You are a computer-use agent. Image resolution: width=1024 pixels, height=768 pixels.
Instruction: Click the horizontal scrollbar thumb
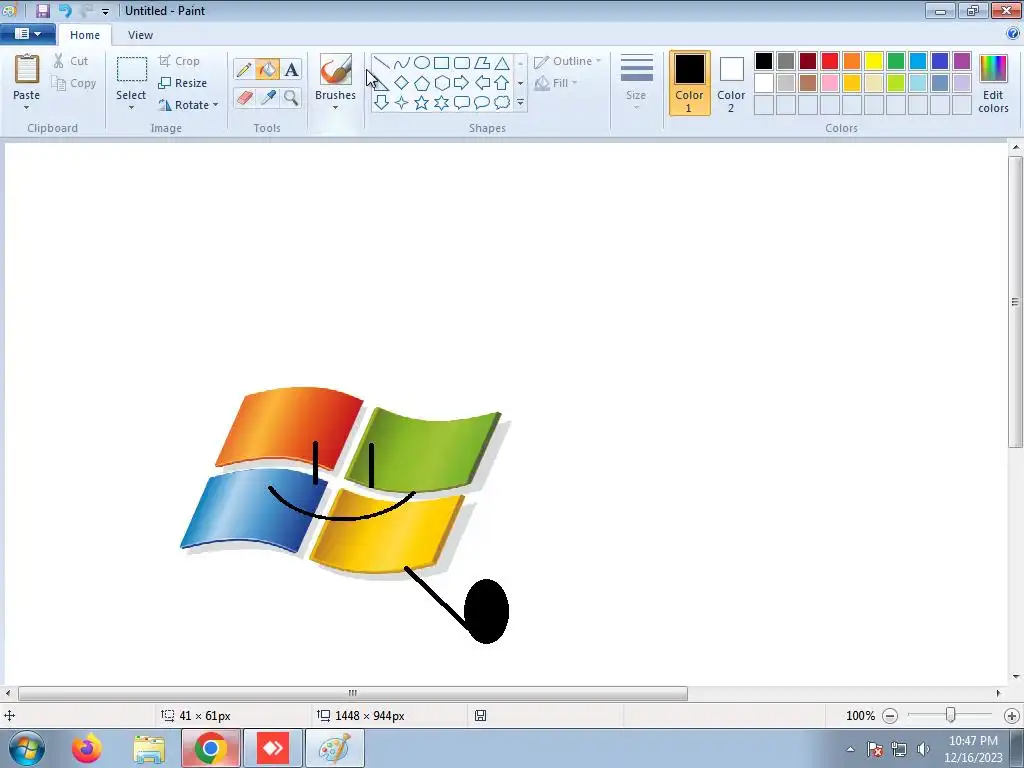coord(353,693)
